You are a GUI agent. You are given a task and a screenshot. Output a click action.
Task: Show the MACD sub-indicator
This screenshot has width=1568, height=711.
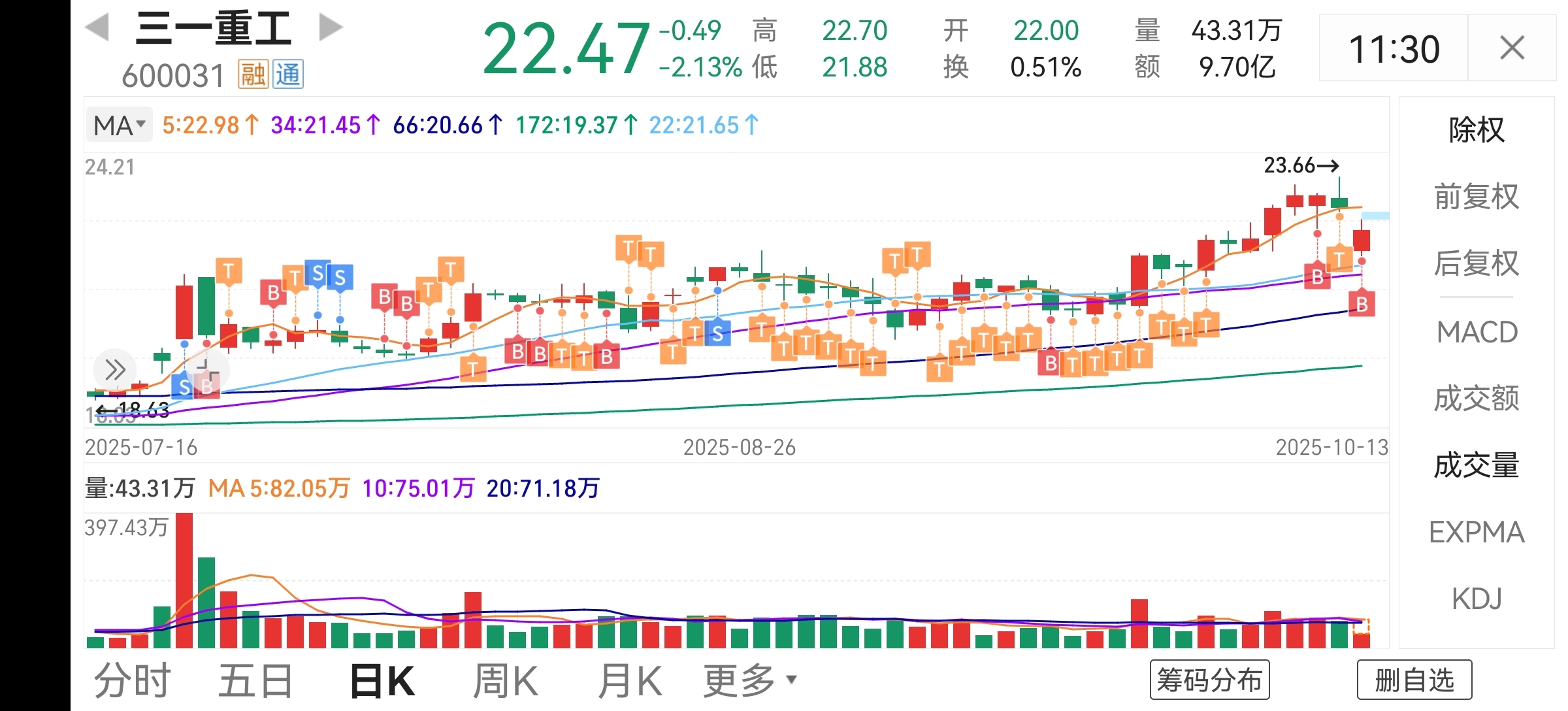point(1477,332)
